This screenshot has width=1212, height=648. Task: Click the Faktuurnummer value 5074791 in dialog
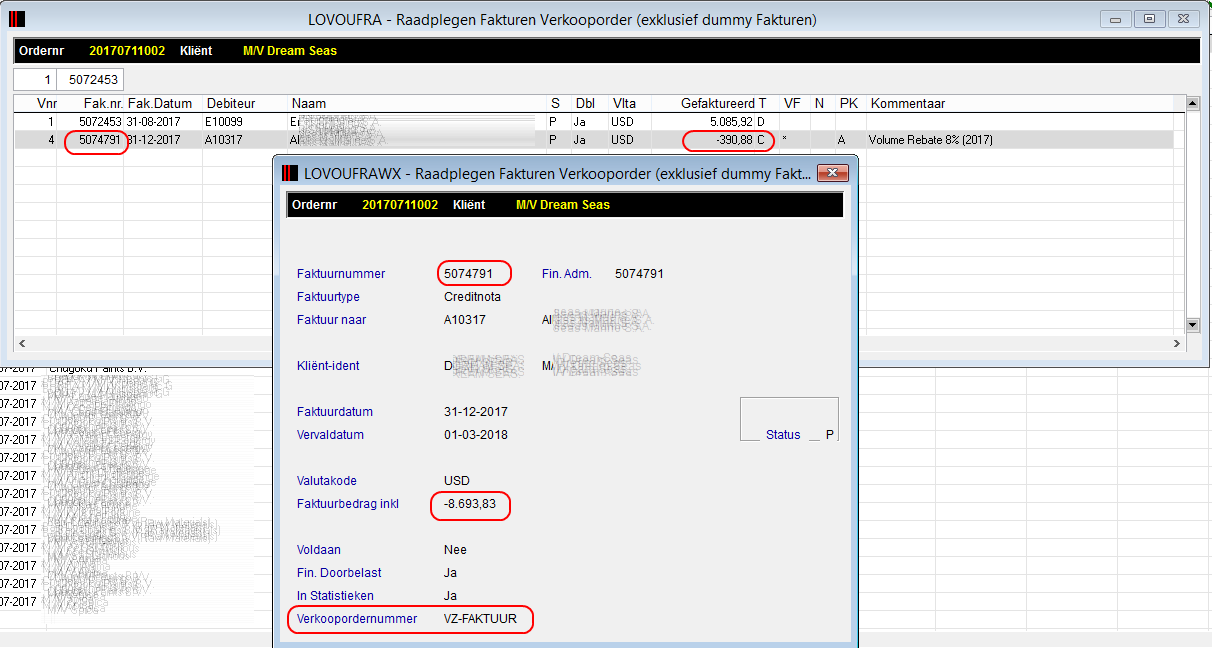(468, 274)
